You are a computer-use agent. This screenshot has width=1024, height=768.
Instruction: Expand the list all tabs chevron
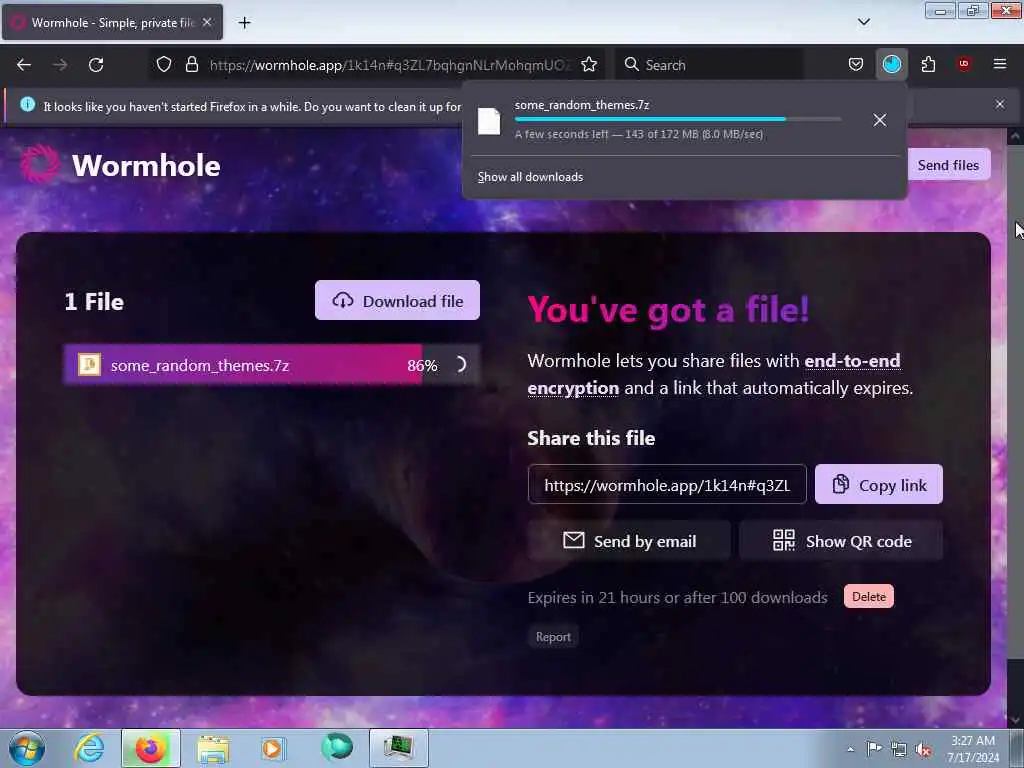(x=863, y=22)
